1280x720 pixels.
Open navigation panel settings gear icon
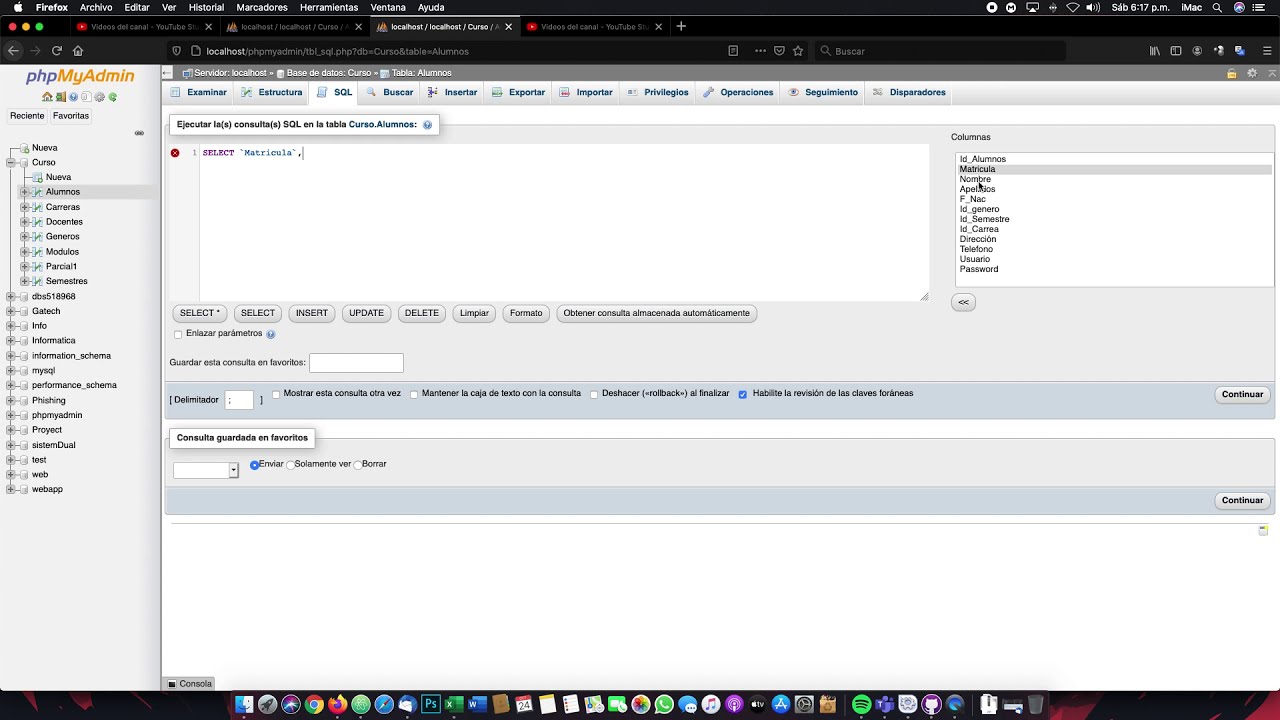[x=99, y=97]
